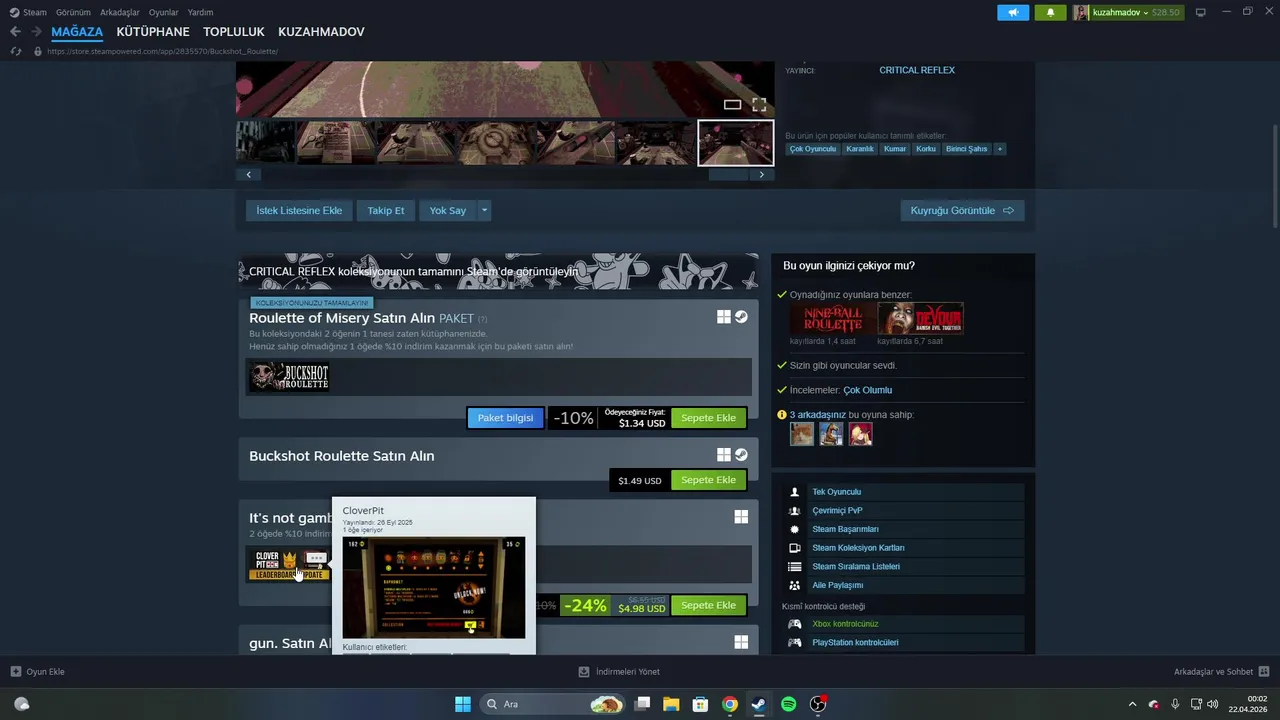The image size is (1280, 720).
Task: Add a tag with the plus button after Birinci Şahıs
Action: coord(999,149)
